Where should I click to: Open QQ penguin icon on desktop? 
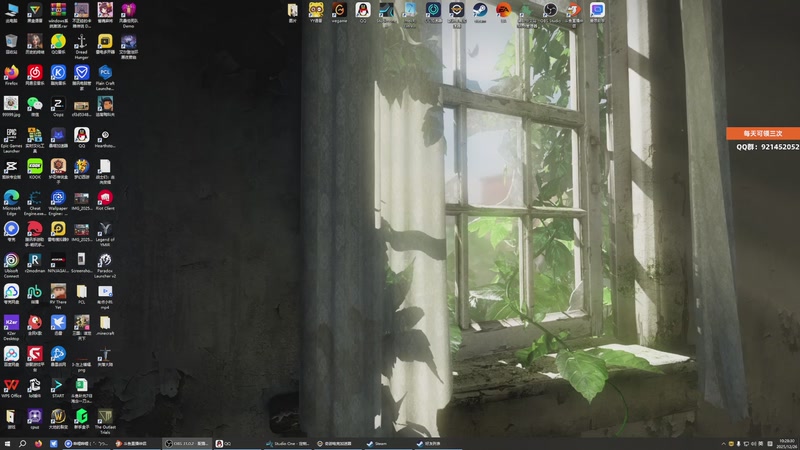[82, 138]
